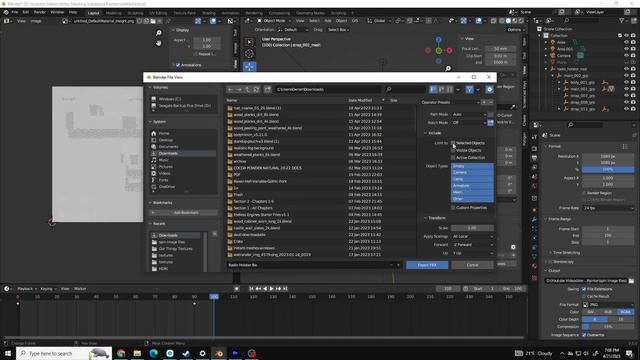Go forward to next folder in file browser
640x360 pixels.
click(x=239, y=89)
